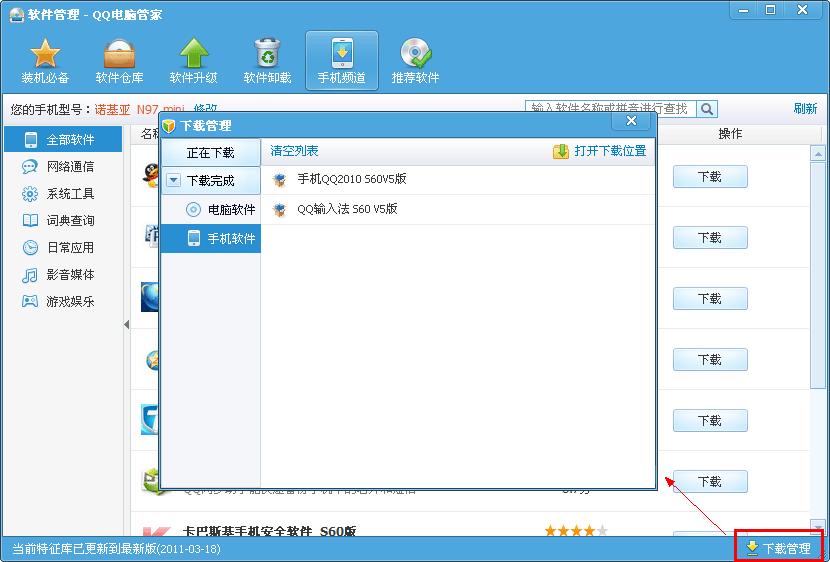The image size is (830, 562).
Task: Click the scrollbar up arrow
Action: click(818, 154)
